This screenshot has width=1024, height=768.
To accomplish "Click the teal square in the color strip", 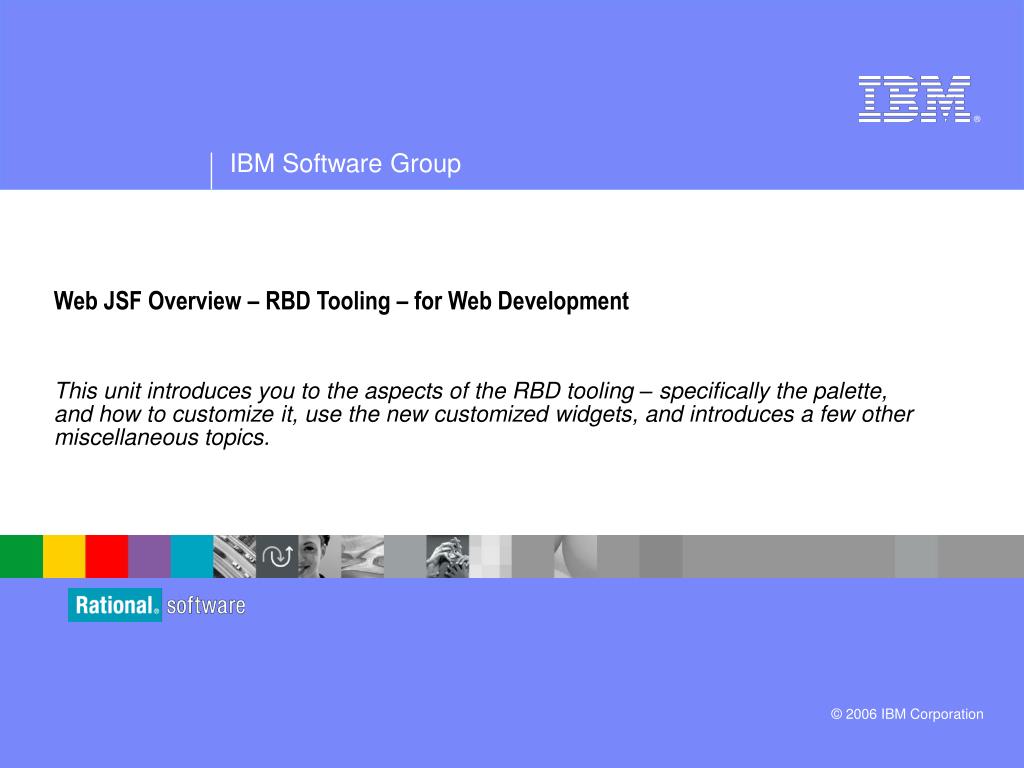I will pyautogui.click(x=192, y=556).
